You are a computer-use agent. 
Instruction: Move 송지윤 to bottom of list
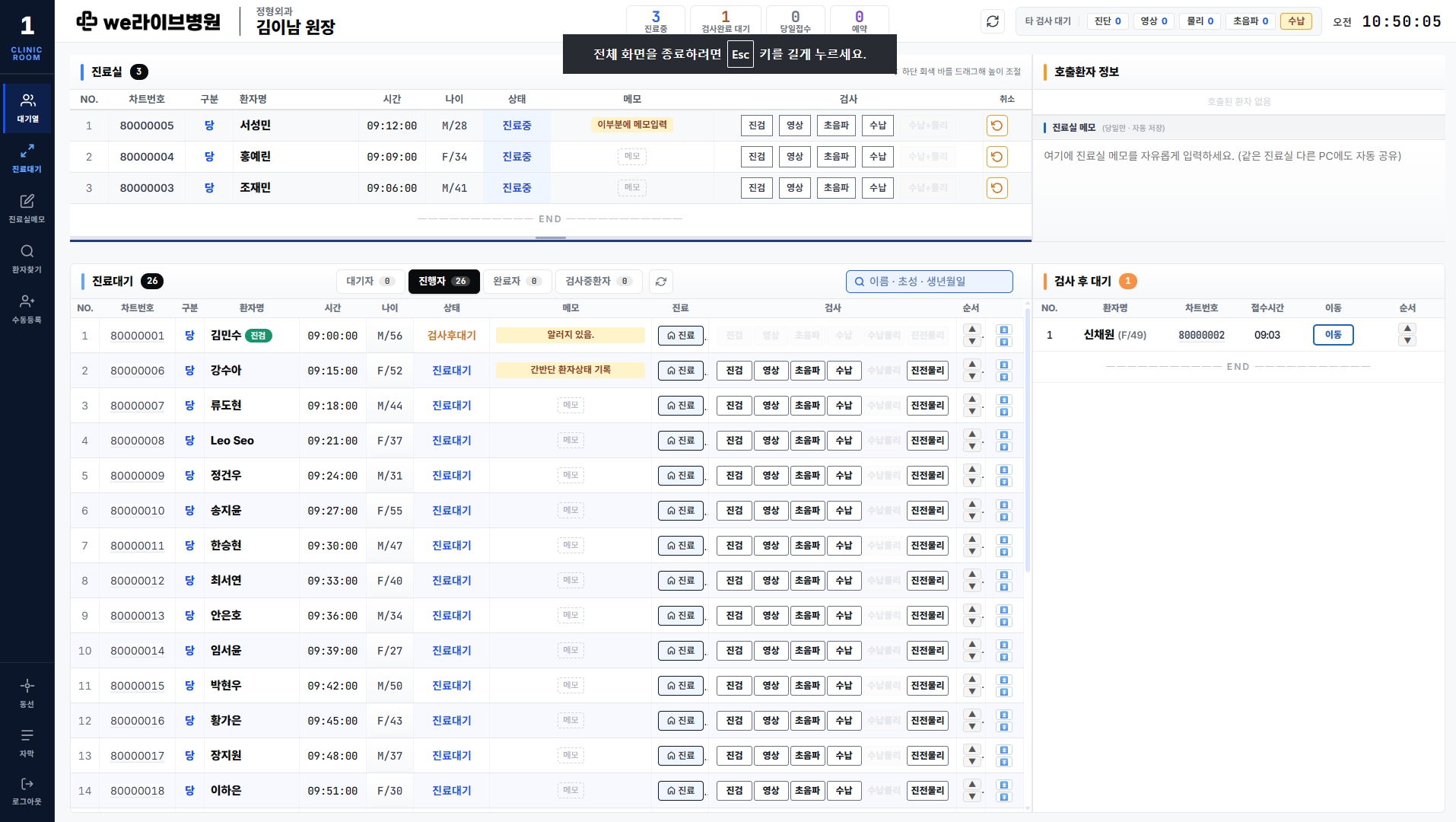[x=1004, y=517]
